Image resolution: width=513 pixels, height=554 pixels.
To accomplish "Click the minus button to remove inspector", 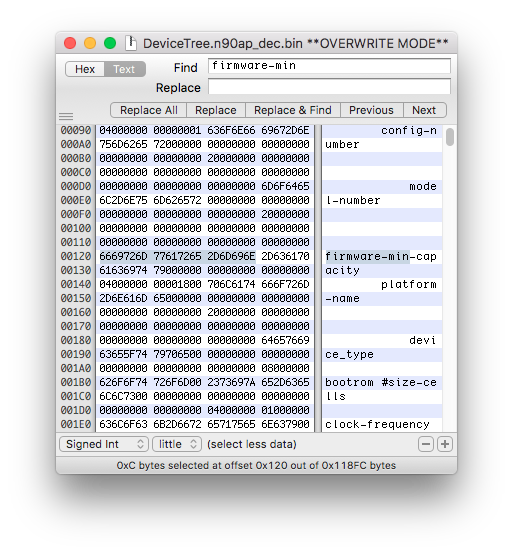I will click(x=426, y=444).
